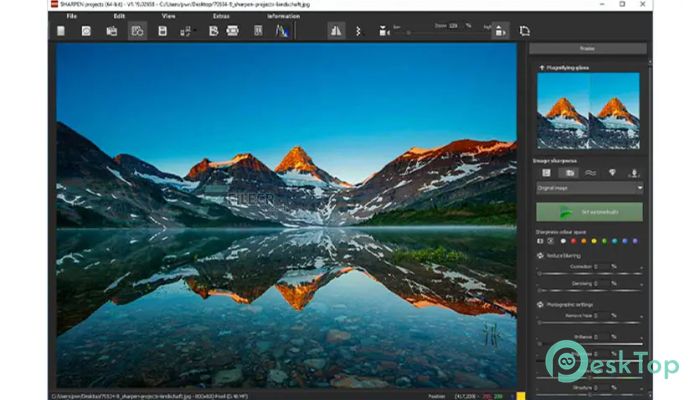
Task: Click the split comparison view icon
Action: [336, 31]
